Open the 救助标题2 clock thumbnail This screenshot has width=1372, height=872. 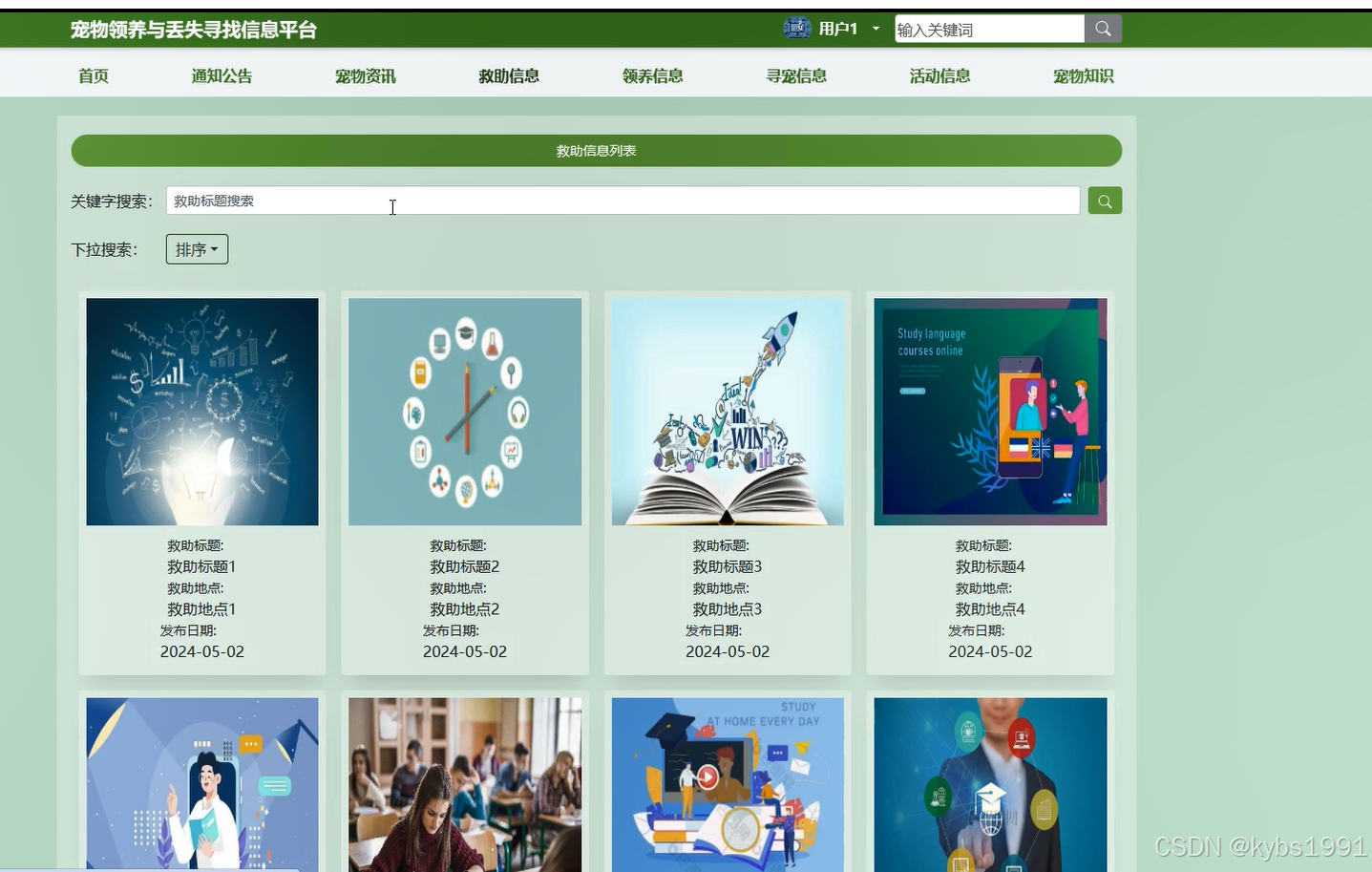(x=465, y=412)
